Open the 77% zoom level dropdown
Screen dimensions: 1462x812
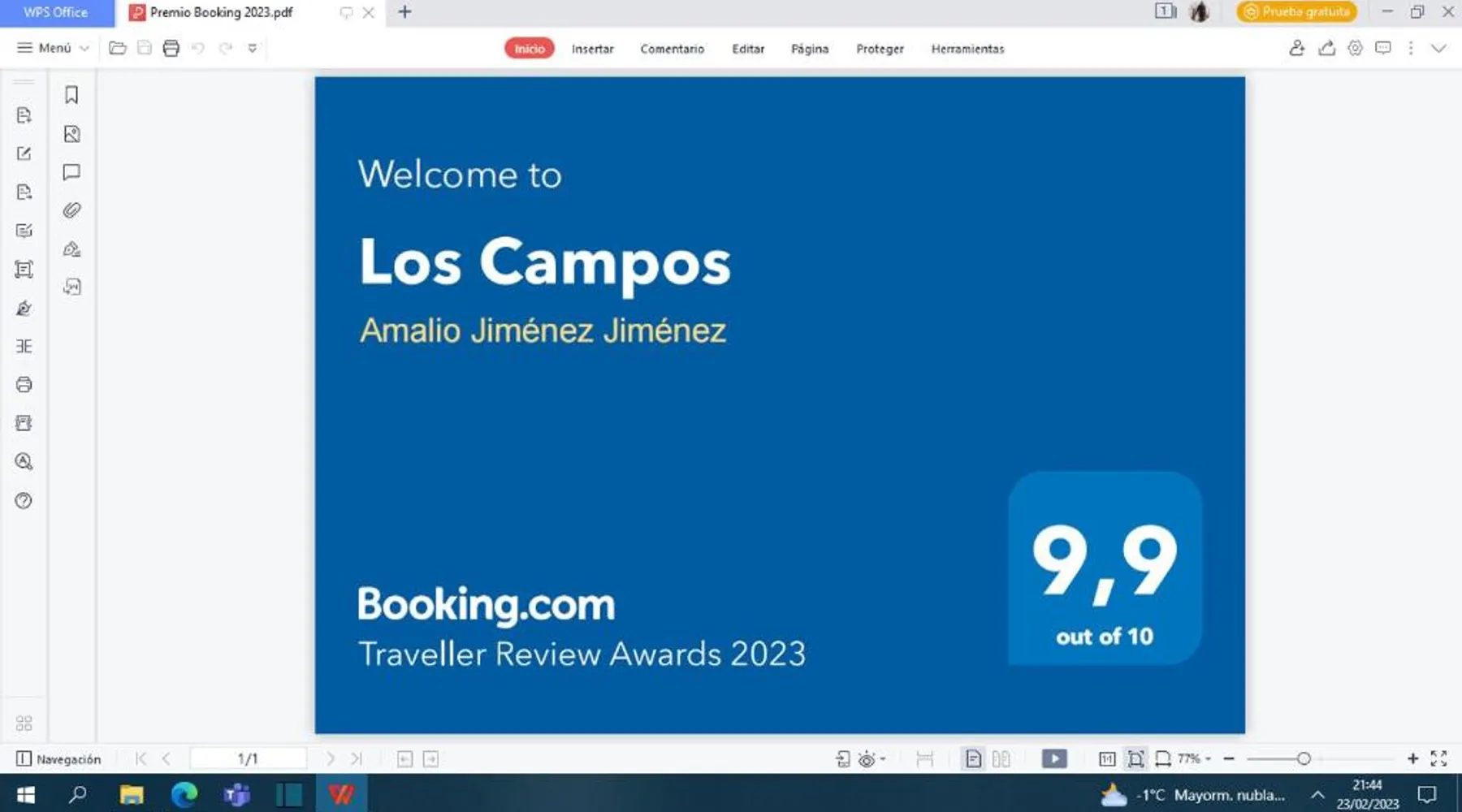(1194, 758)
